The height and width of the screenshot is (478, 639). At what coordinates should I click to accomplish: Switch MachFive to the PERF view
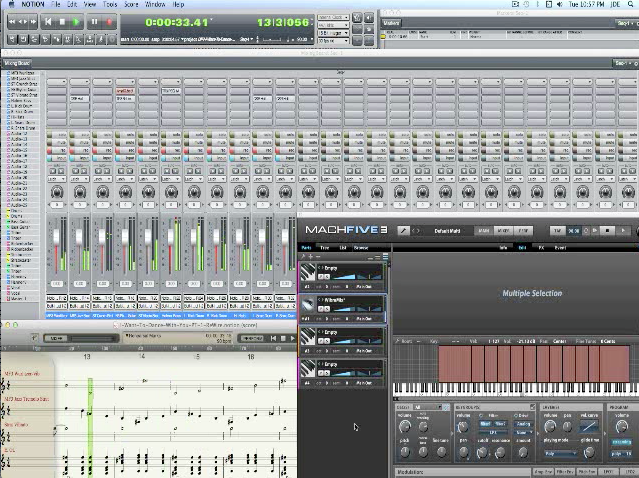click(523, 231)
